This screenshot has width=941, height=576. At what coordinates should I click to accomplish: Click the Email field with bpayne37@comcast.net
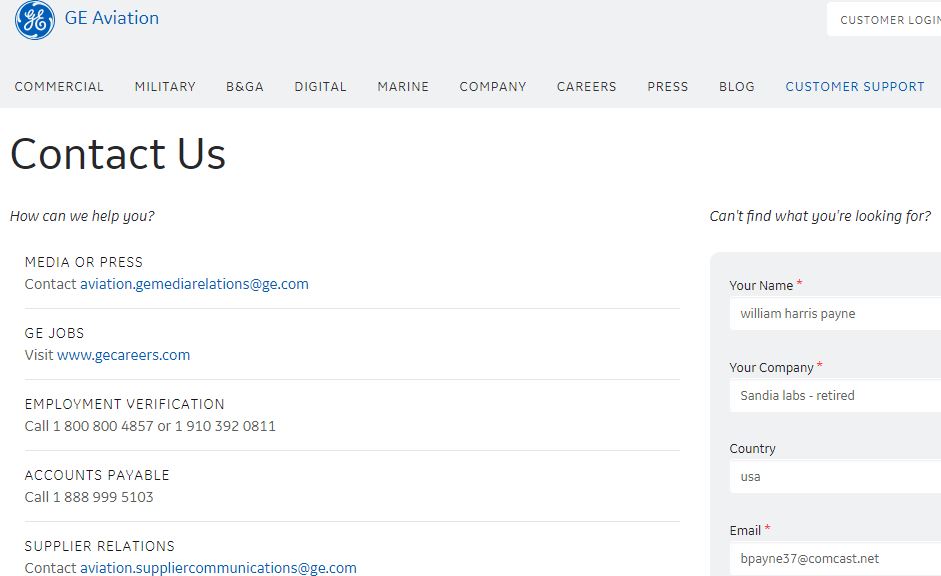(x=835, y=559)
